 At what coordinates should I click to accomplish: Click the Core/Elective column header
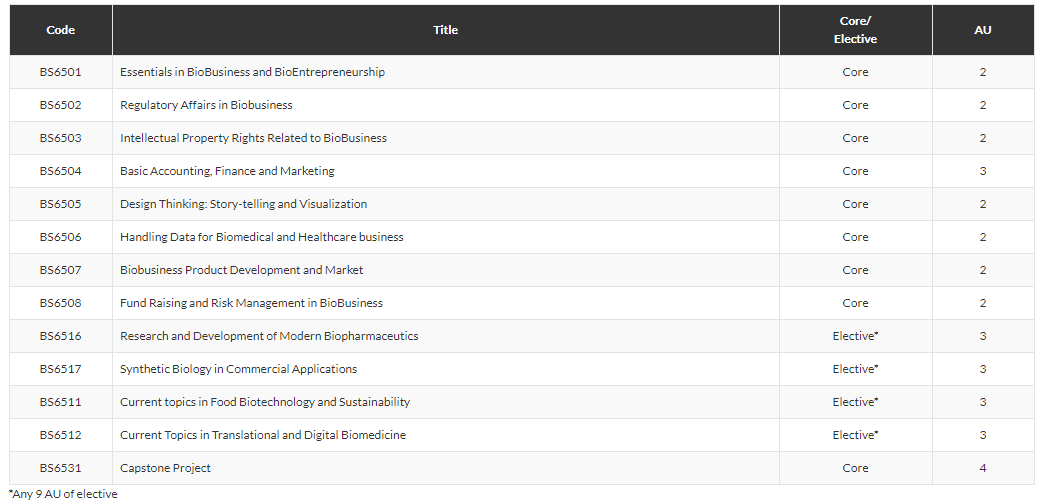click(x=855, y=30)
